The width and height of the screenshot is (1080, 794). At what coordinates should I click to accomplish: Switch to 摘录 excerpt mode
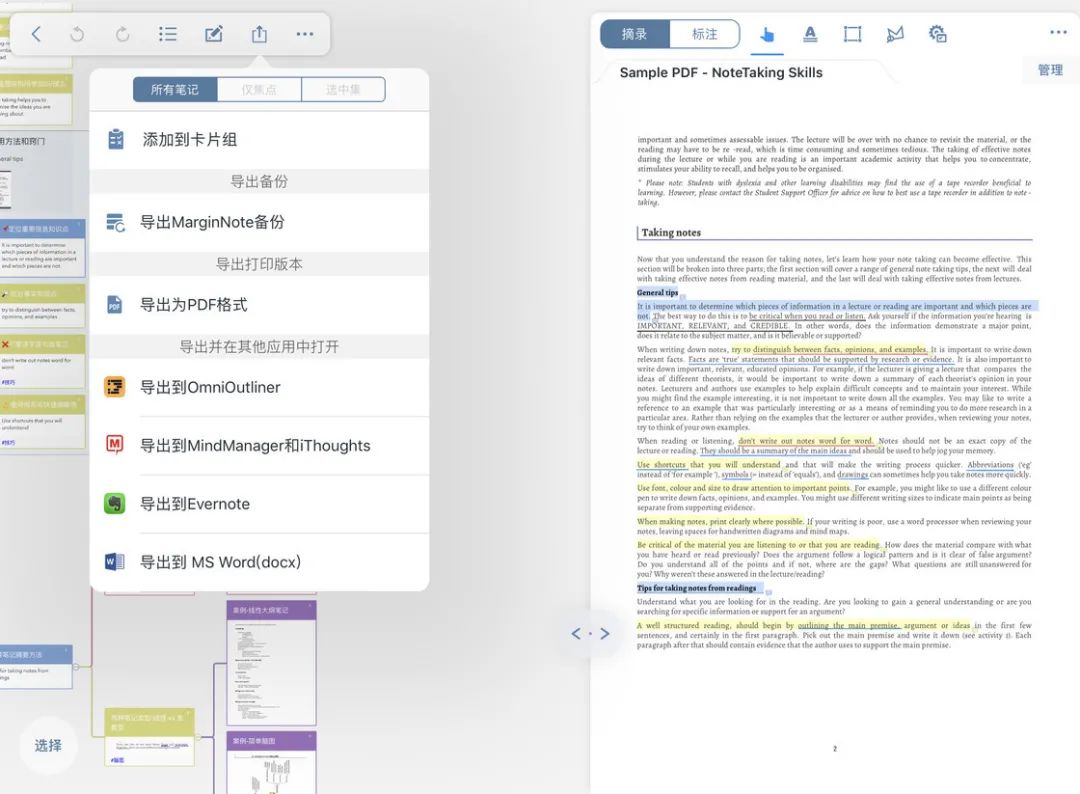pyautogui.click(x=635, y=34)
